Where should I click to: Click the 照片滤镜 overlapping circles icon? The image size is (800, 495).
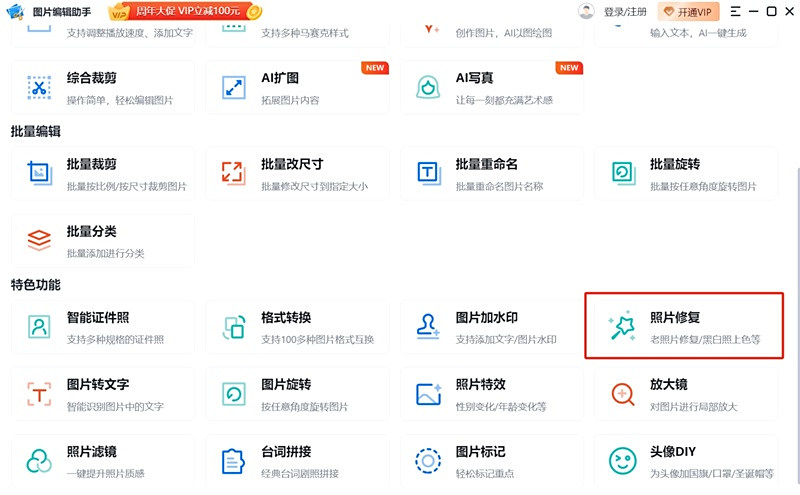(39, 461)
